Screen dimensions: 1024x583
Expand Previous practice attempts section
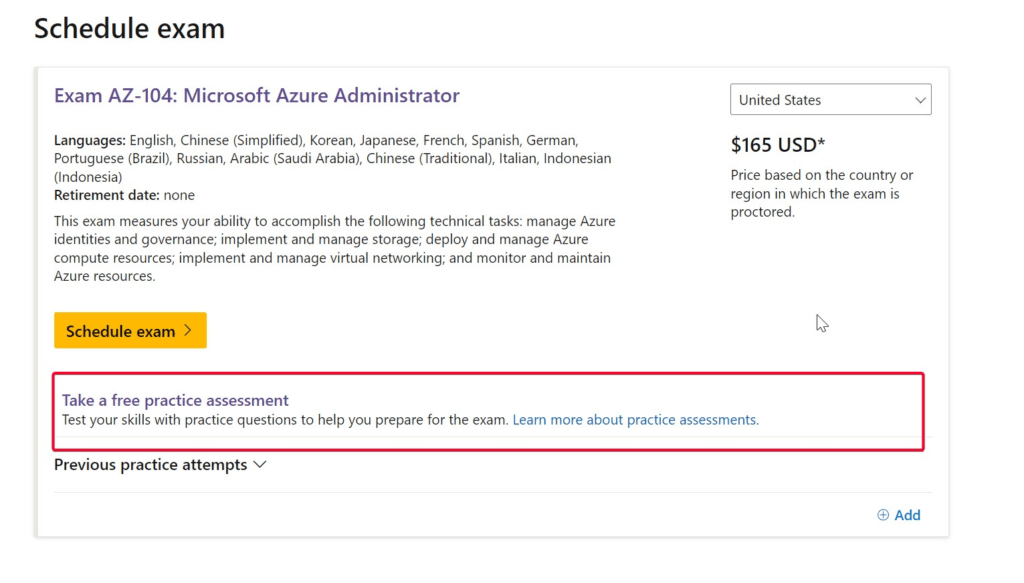(x=160, y=465)
